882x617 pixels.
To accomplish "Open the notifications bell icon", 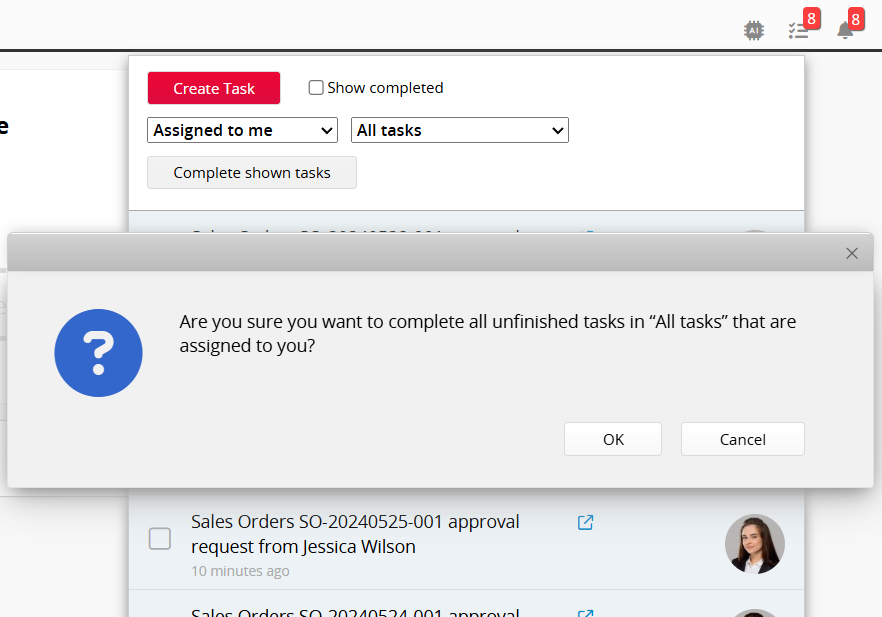I will point(845,31).
